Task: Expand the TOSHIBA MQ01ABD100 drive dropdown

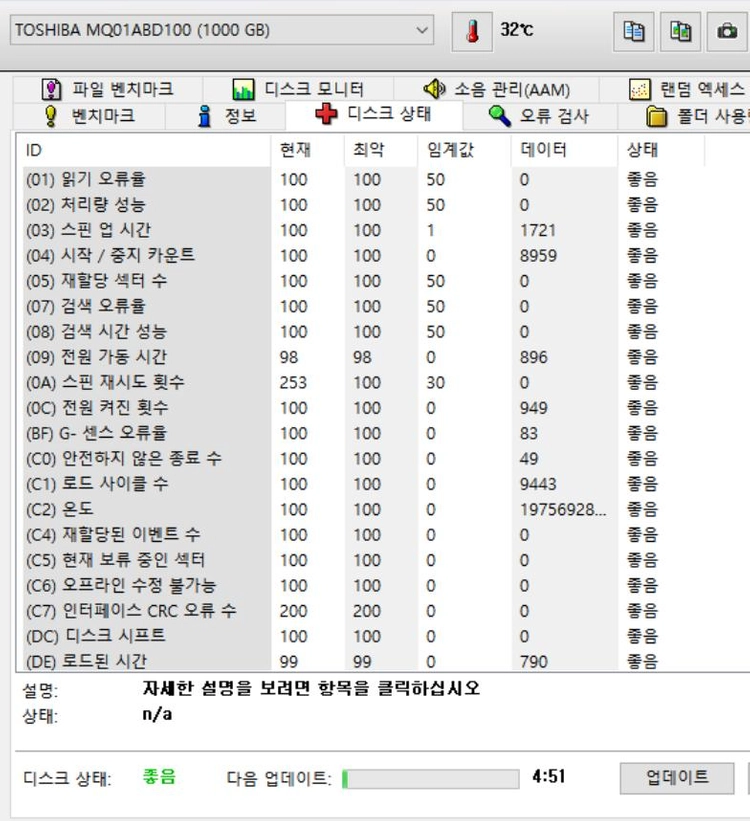Action: pyautogui.click(x=222, y=30)
